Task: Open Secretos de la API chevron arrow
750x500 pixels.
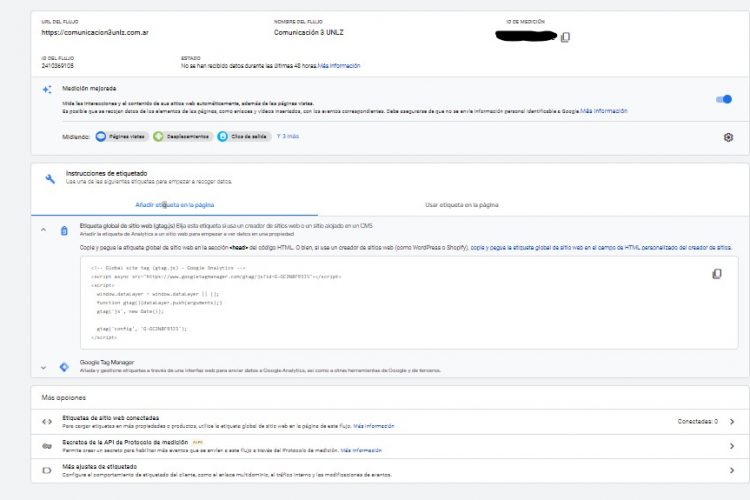Action: [x=732, y=446]
